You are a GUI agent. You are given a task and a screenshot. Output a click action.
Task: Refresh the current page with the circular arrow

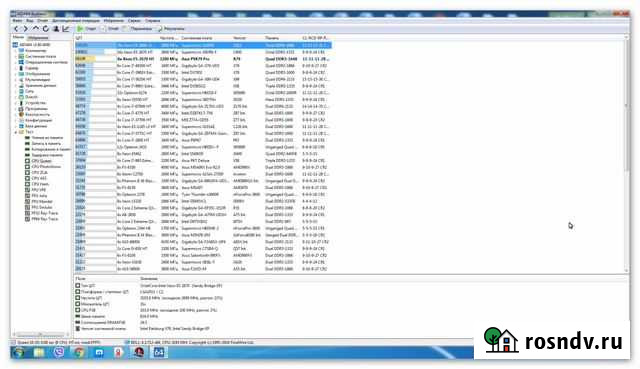[x=46, y=29]
